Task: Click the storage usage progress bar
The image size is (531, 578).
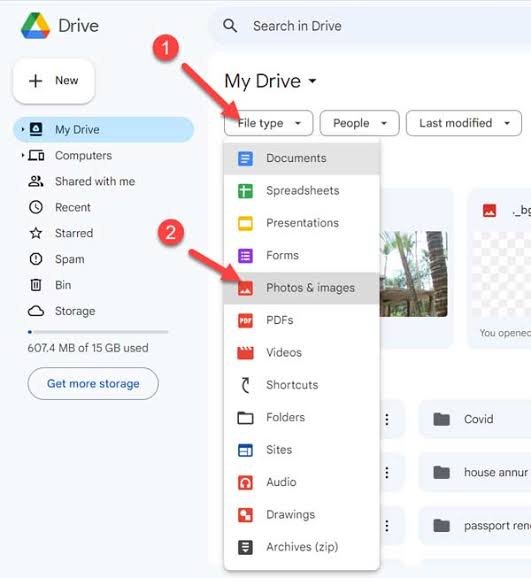Action: point(98,332)
